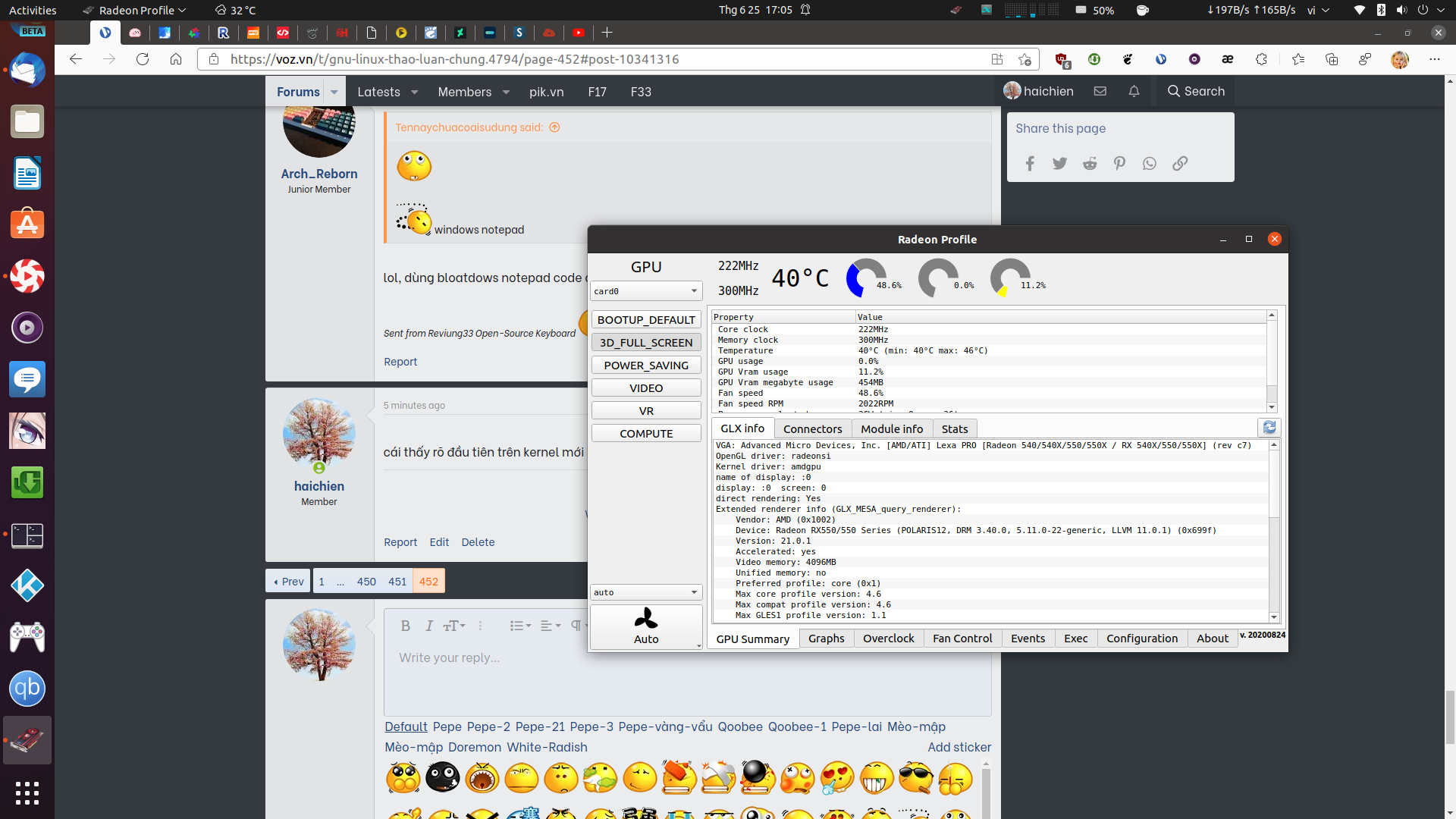Refresh the GLX info in Radeon Profile
The width and height of the screenshot is (1456, 819).
pos(1269,428)
